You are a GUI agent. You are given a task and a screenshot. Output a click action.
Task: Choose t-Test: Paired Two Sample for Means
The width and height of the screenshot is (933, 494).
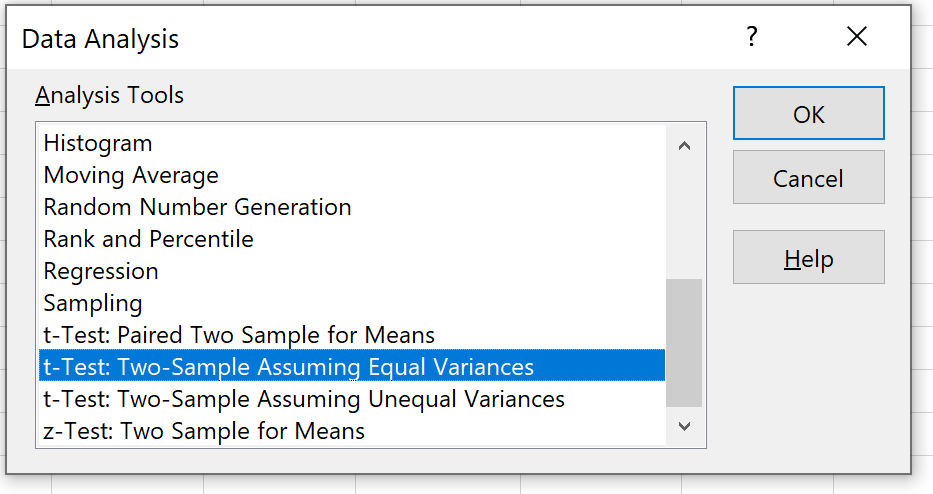click(239, 335)
